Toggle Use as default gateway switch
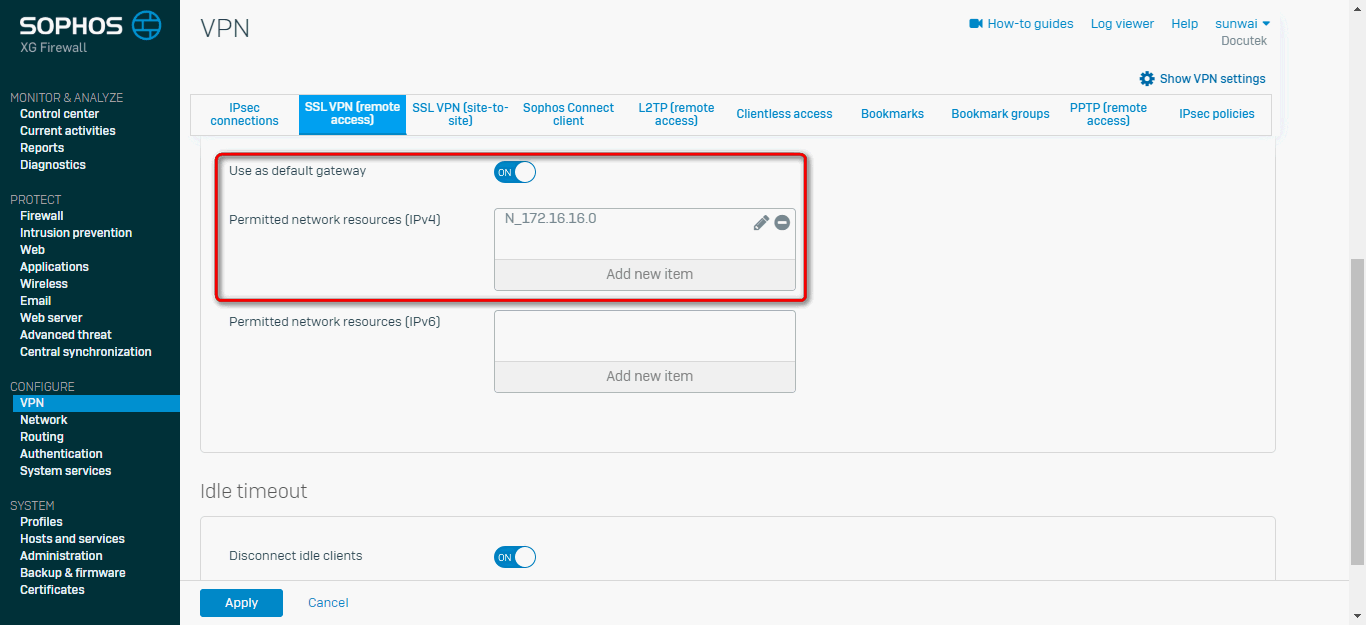1366x625 pixels. (515, 172)
